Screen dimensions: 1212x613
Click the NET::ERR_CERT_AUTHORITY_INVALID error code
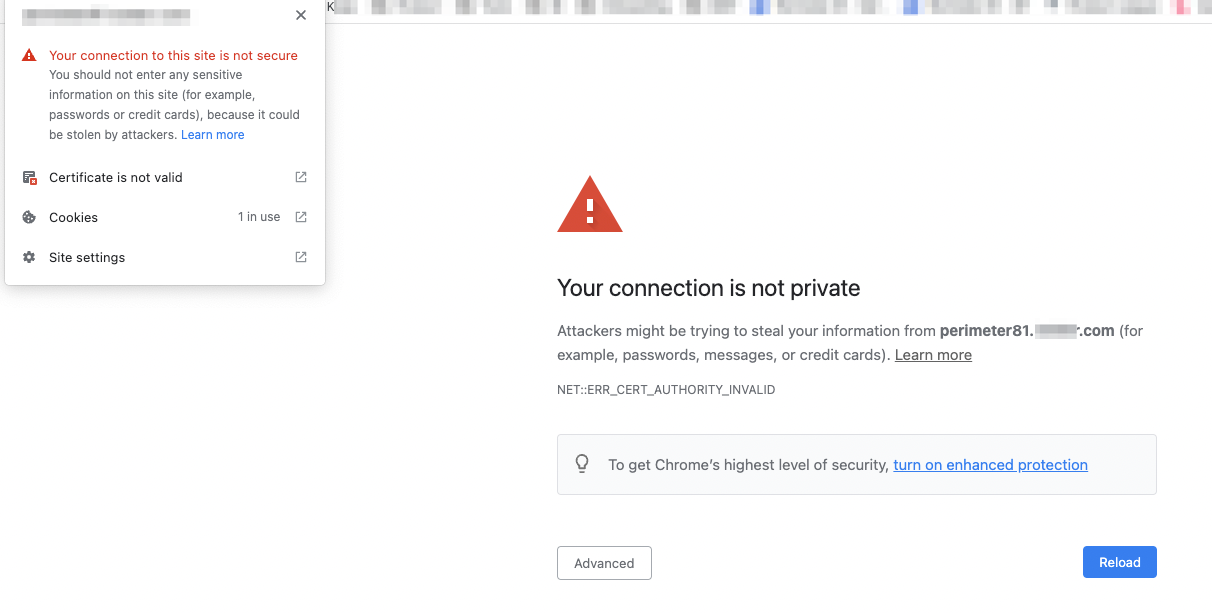(666, 390)
